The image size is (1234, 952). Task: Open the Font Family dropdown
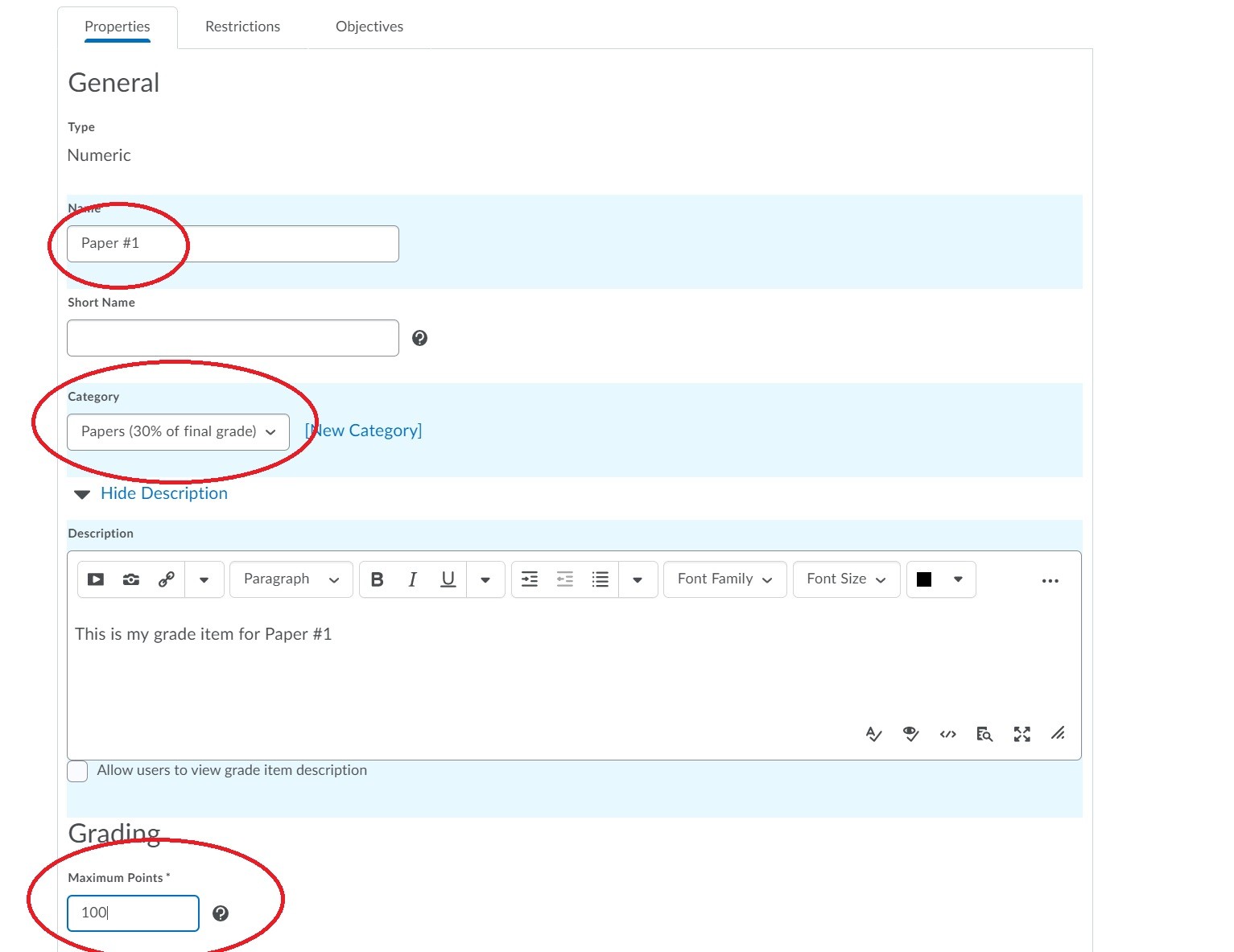click(725, 579)
